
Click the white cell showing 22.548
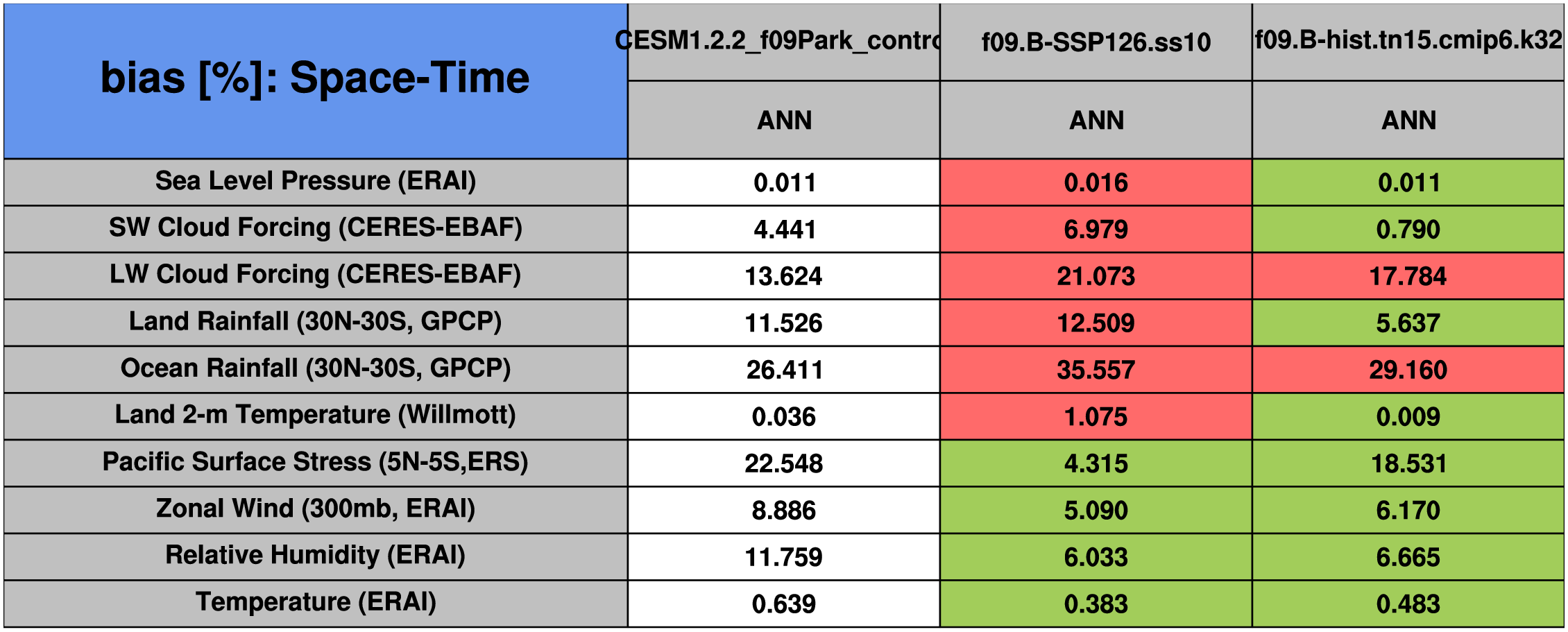tap(783, 463)
